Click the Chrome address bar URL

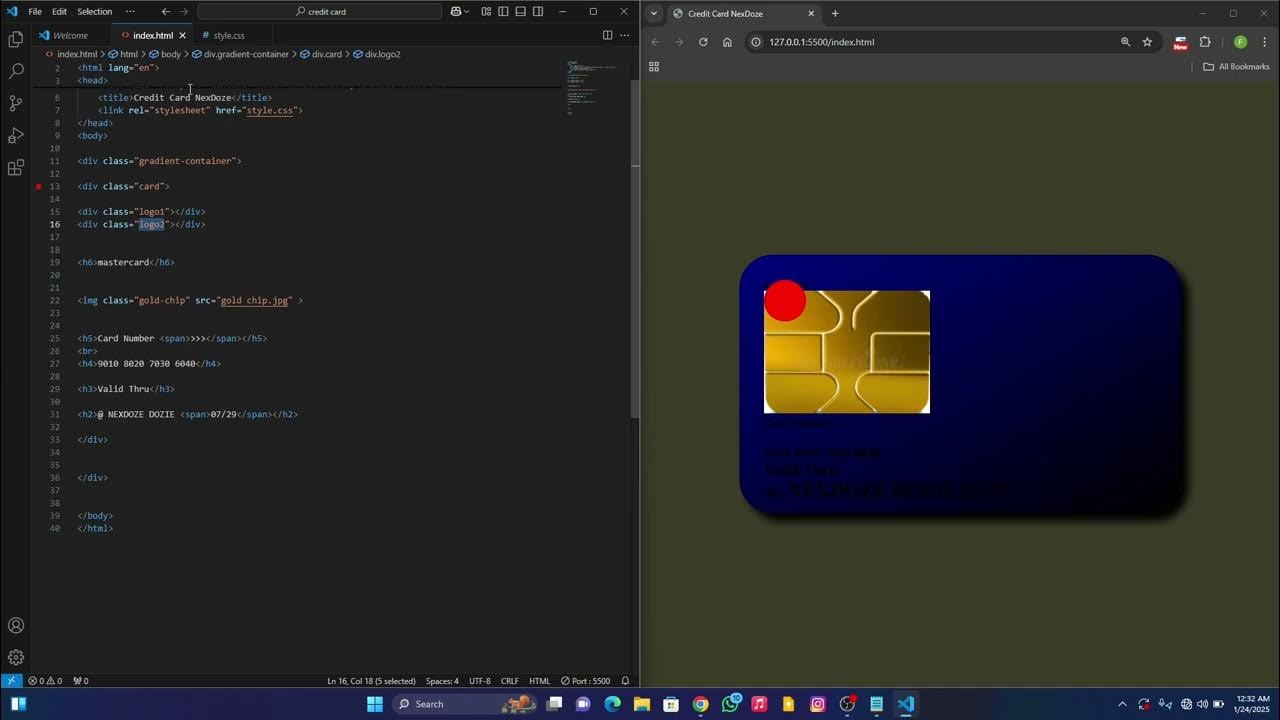pyautogui.click(x=822, y=42)
